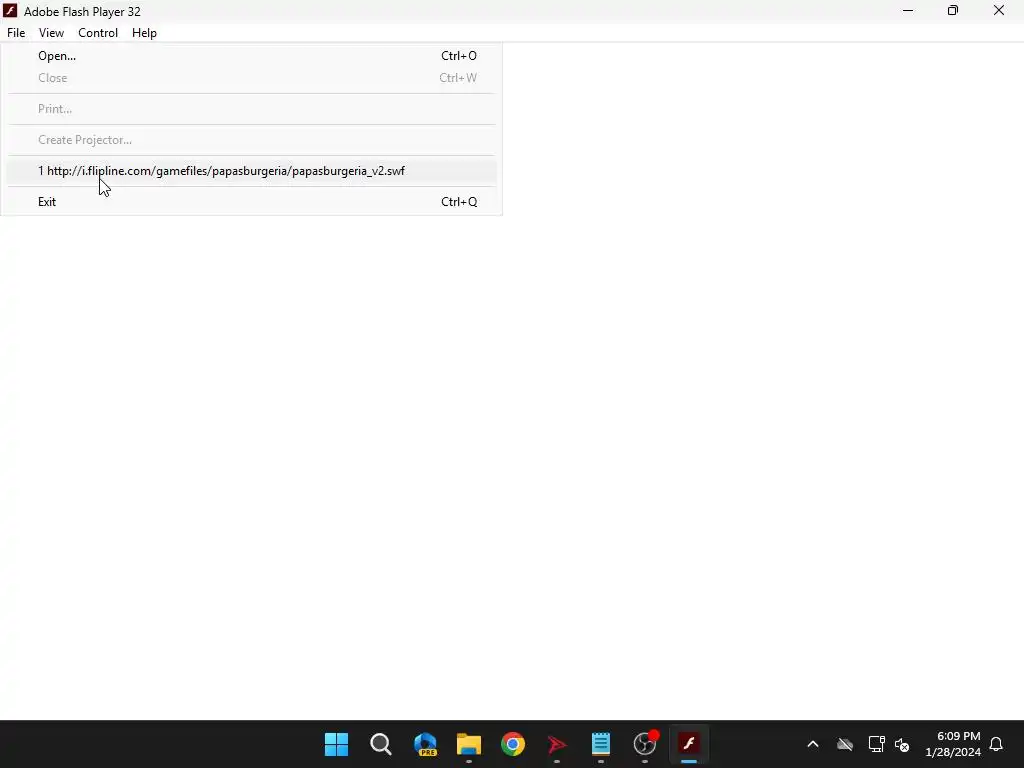The height and width of the screenshot is (768, 1024).
Task: Open File Explorer from taskbar
Action: coord(469,744)
